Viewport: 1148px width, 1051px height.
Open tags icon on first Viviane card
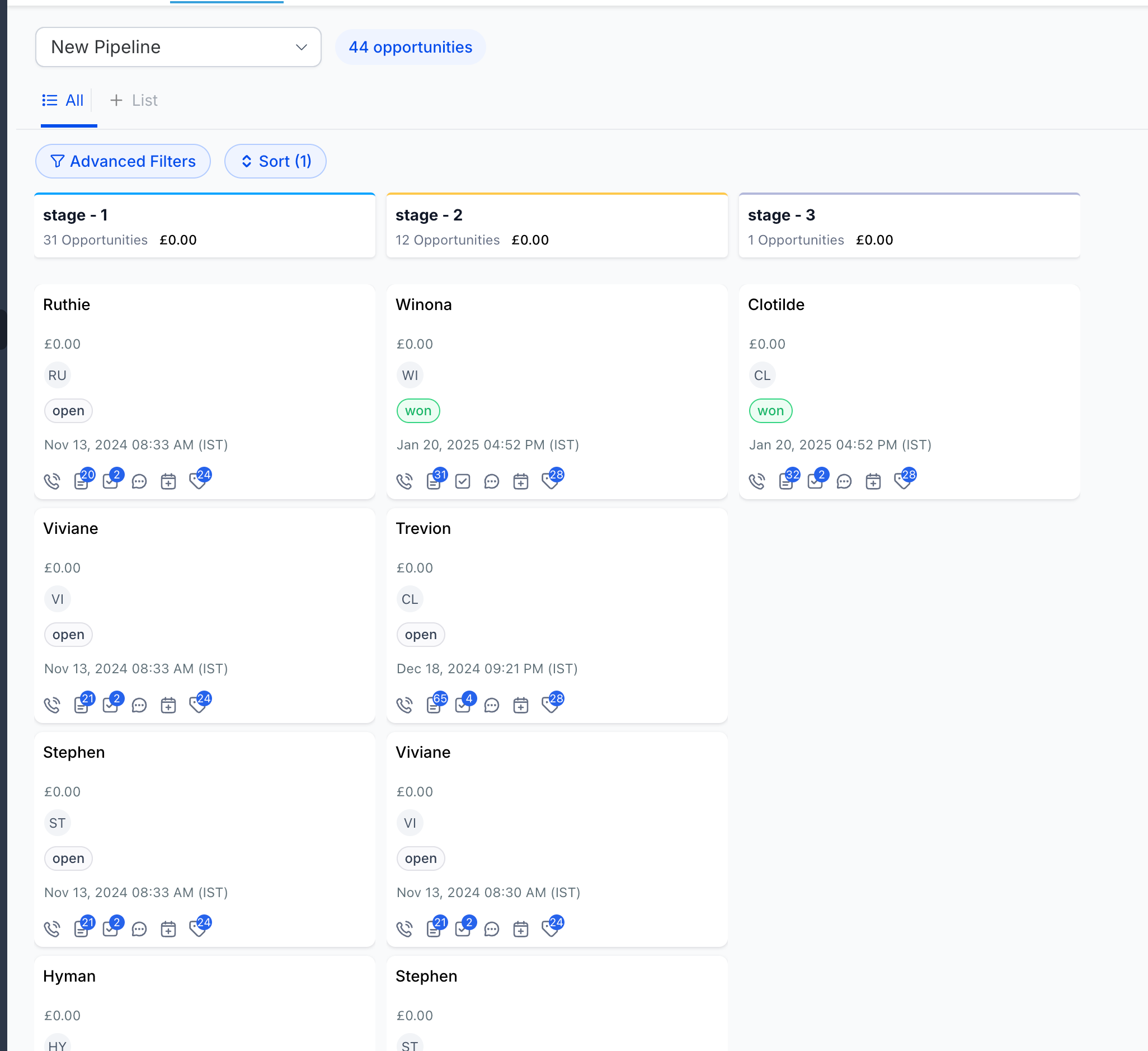198,705
